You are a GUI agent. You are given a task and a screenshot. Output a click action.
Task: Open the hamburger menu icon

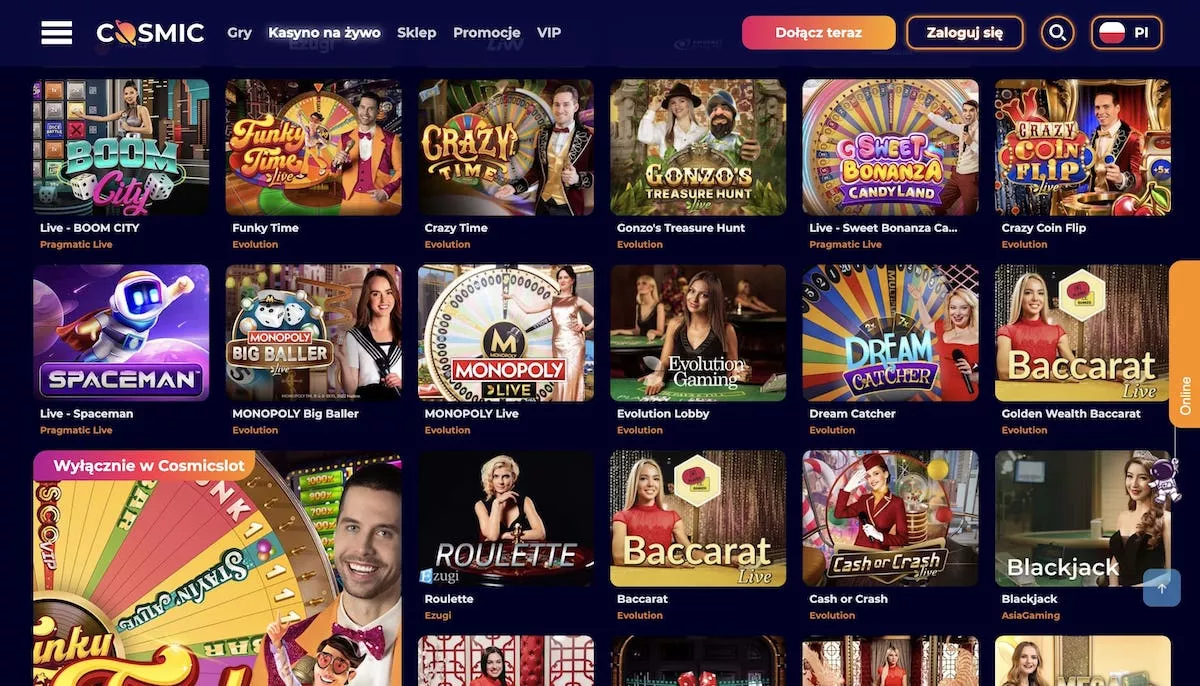click(x=56, y=33)
